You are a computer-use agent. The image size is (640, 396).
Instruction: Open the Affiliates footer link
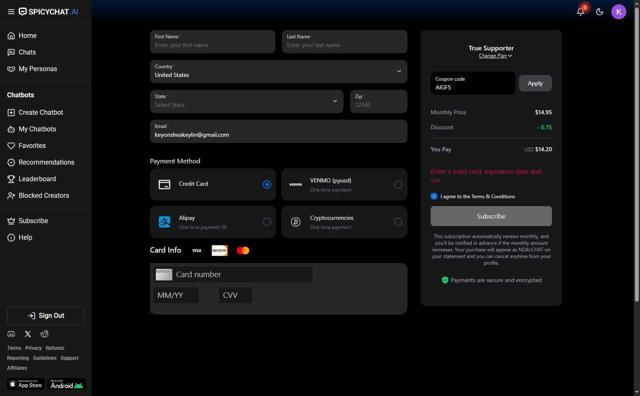tap(17, 368)
